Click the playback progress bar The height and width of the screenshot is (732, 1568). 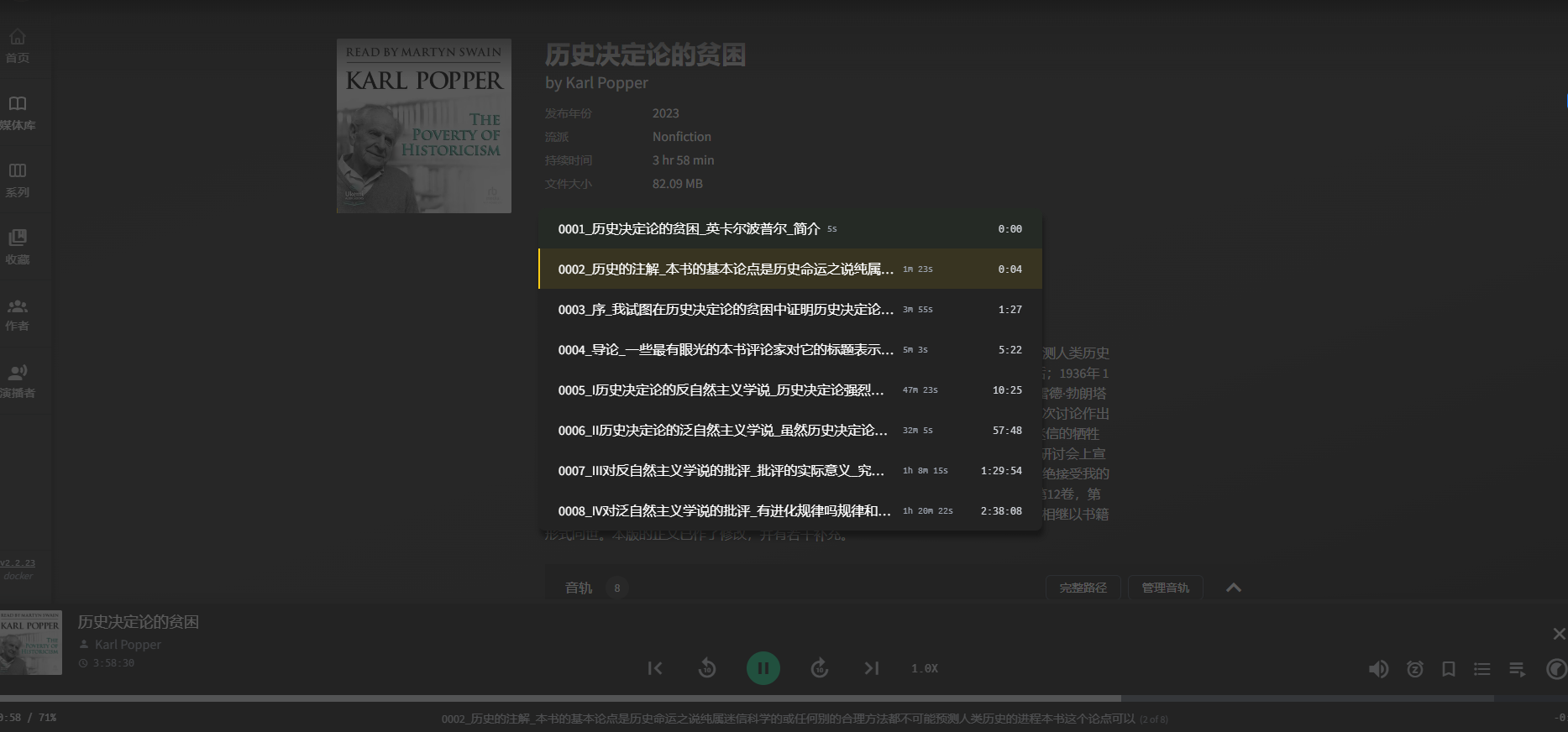(756, 698)
